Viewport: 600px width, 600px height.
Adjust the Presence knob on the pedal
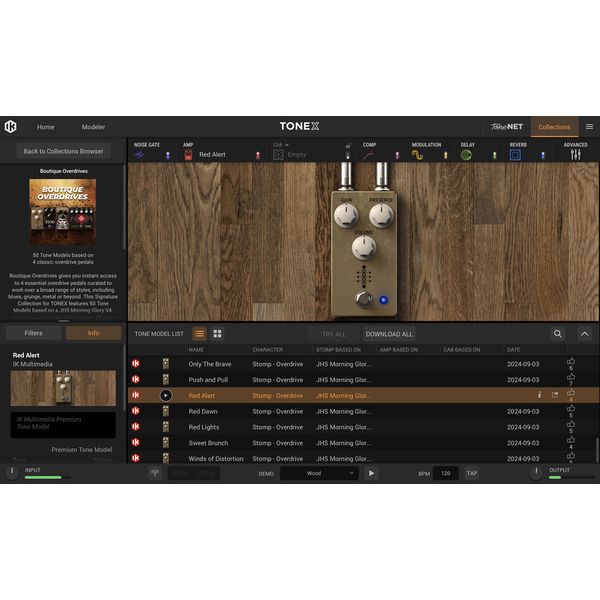(x=381, y=216)
